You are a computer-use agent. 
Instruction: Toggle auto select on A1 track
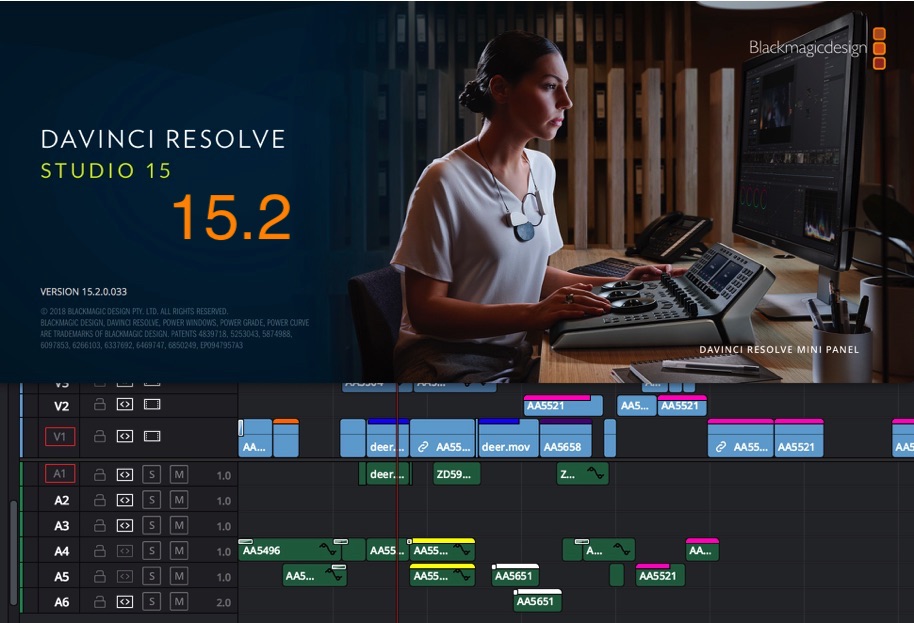point(125,474)
